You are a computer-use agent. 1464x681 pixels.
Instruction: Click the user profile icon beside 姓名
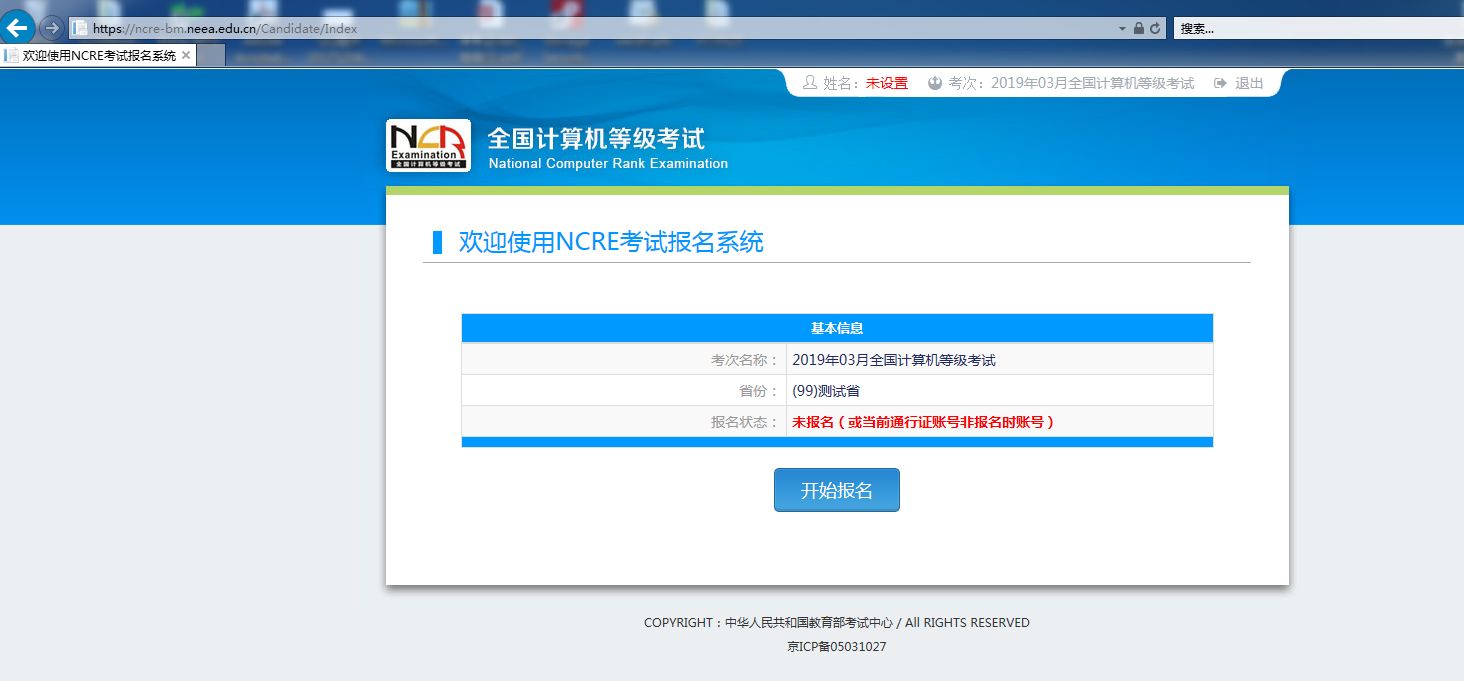click(810, 83)
